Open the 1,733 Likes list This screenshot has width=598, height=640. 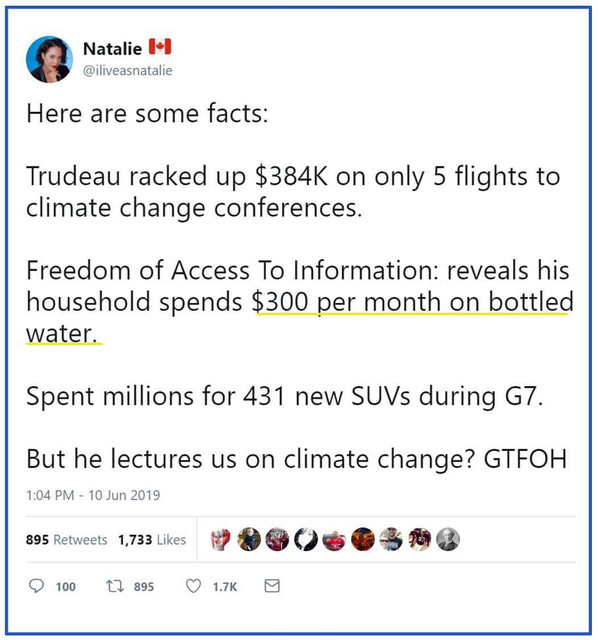point(152,540)
